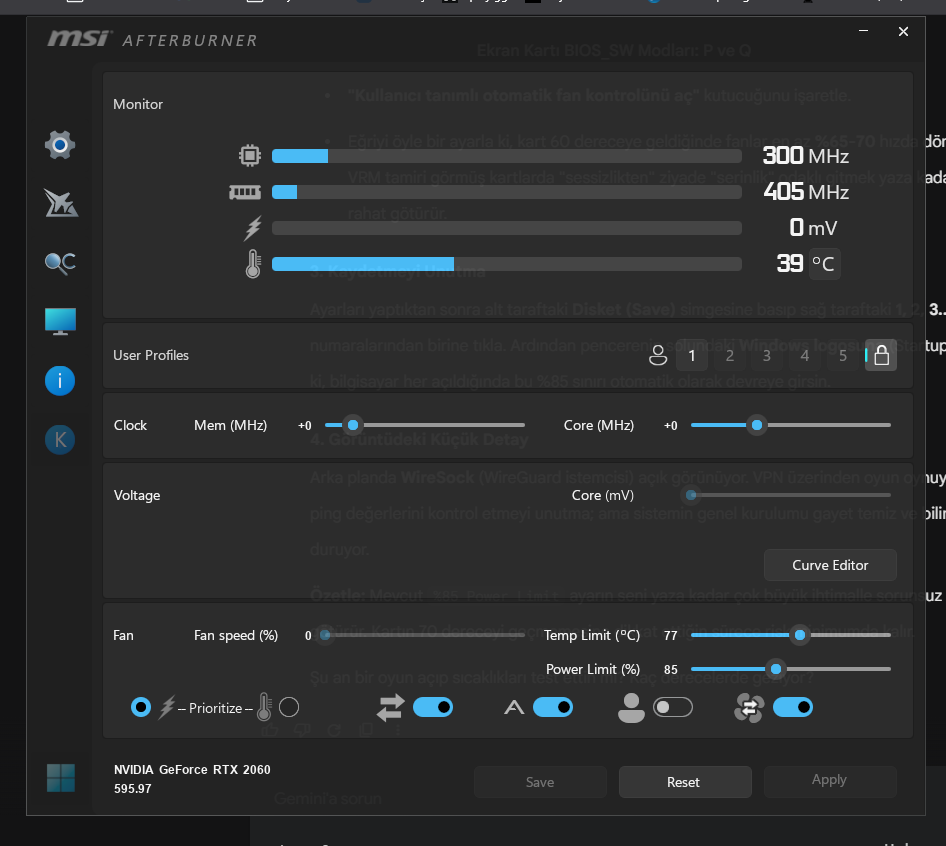Click the prioritize temperature thermometer icon
This screenshot has height=846, width=946.
[264, 707]
